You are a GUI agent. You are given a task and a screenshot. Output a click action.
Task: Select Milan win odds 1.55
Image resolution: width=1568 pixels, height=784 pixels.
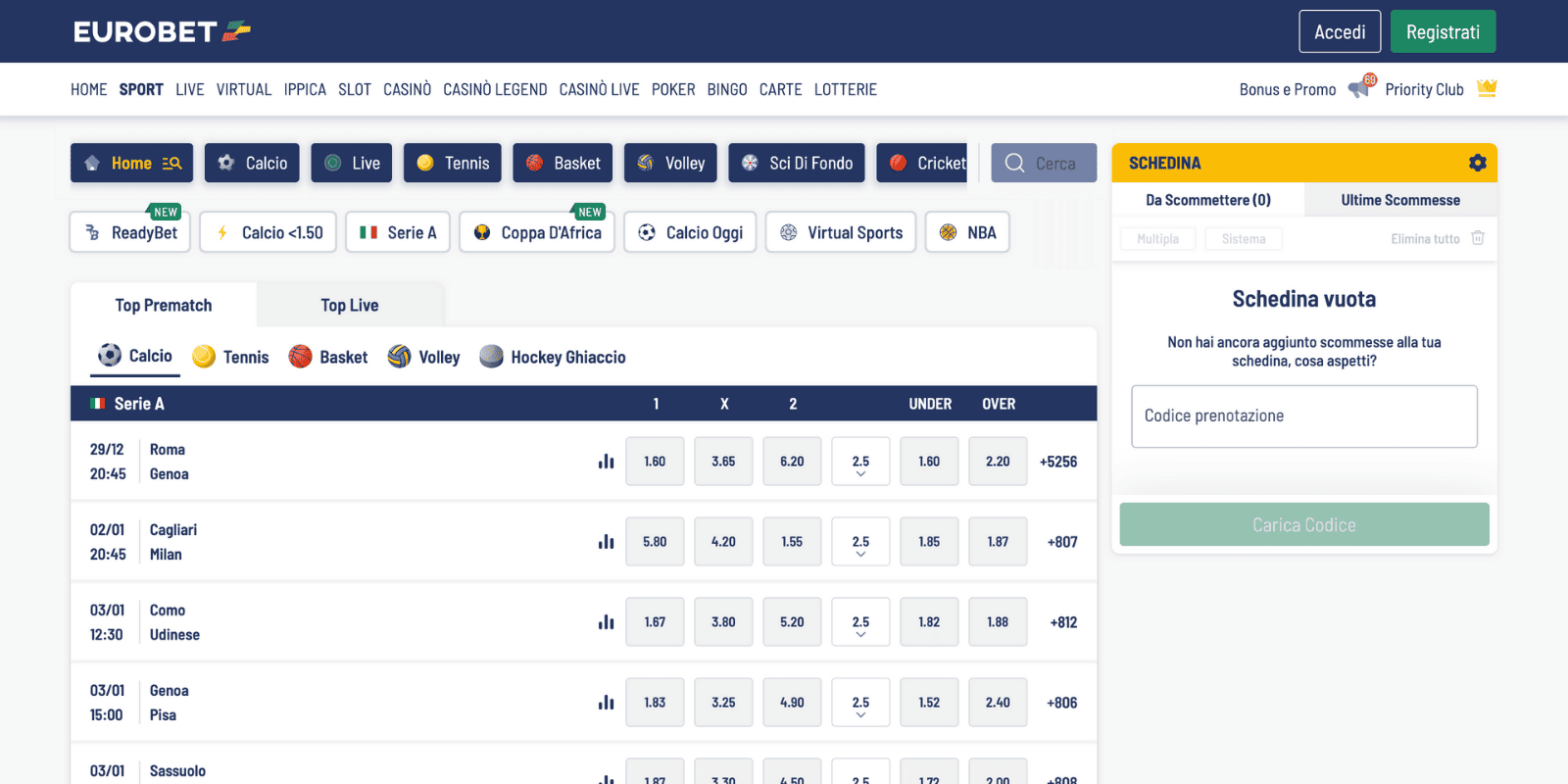(792, 542)
